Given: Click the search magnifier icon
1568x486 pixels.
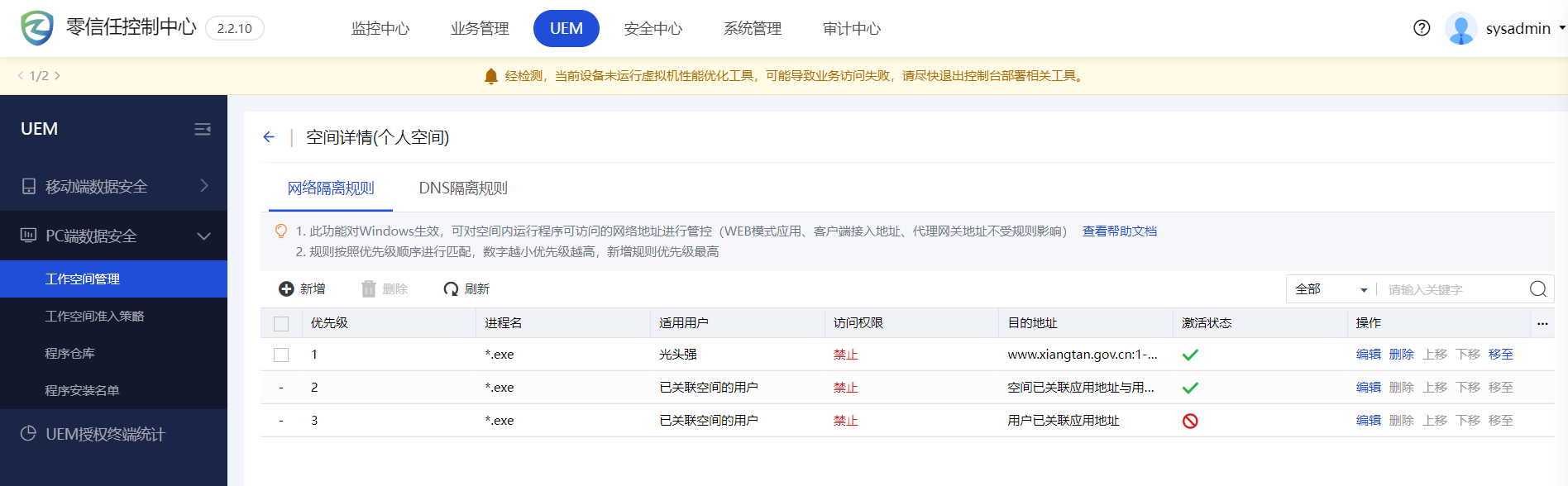Looking at the screenshot, I should point(1537,289).
